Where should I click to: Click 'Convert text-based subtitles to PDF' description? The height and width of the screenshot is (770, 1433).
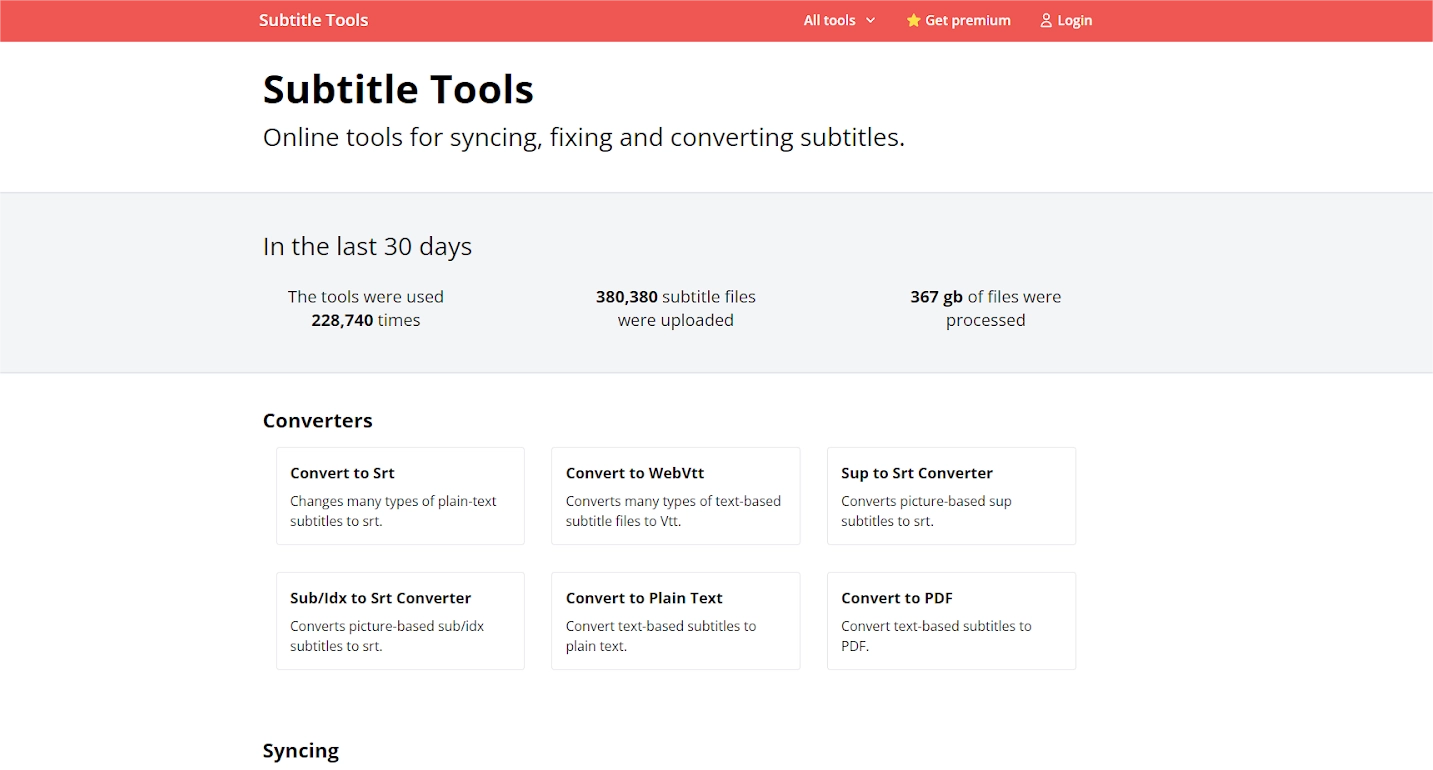[936, 636]
